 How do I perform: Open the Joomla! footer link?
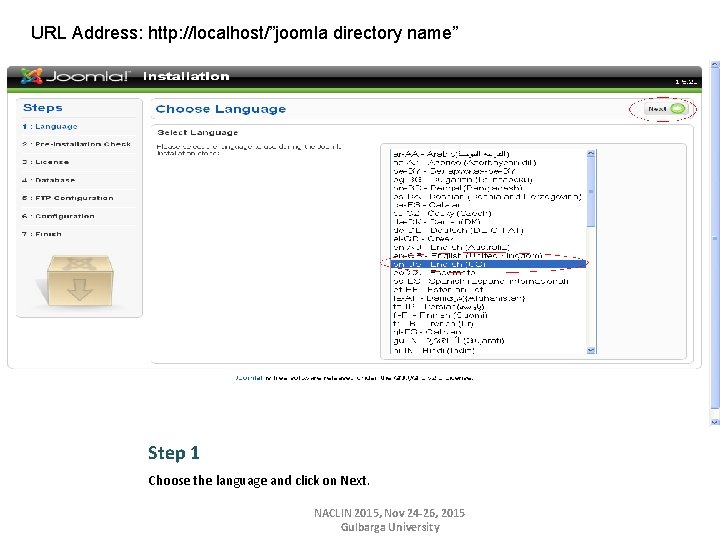(249, 378)
